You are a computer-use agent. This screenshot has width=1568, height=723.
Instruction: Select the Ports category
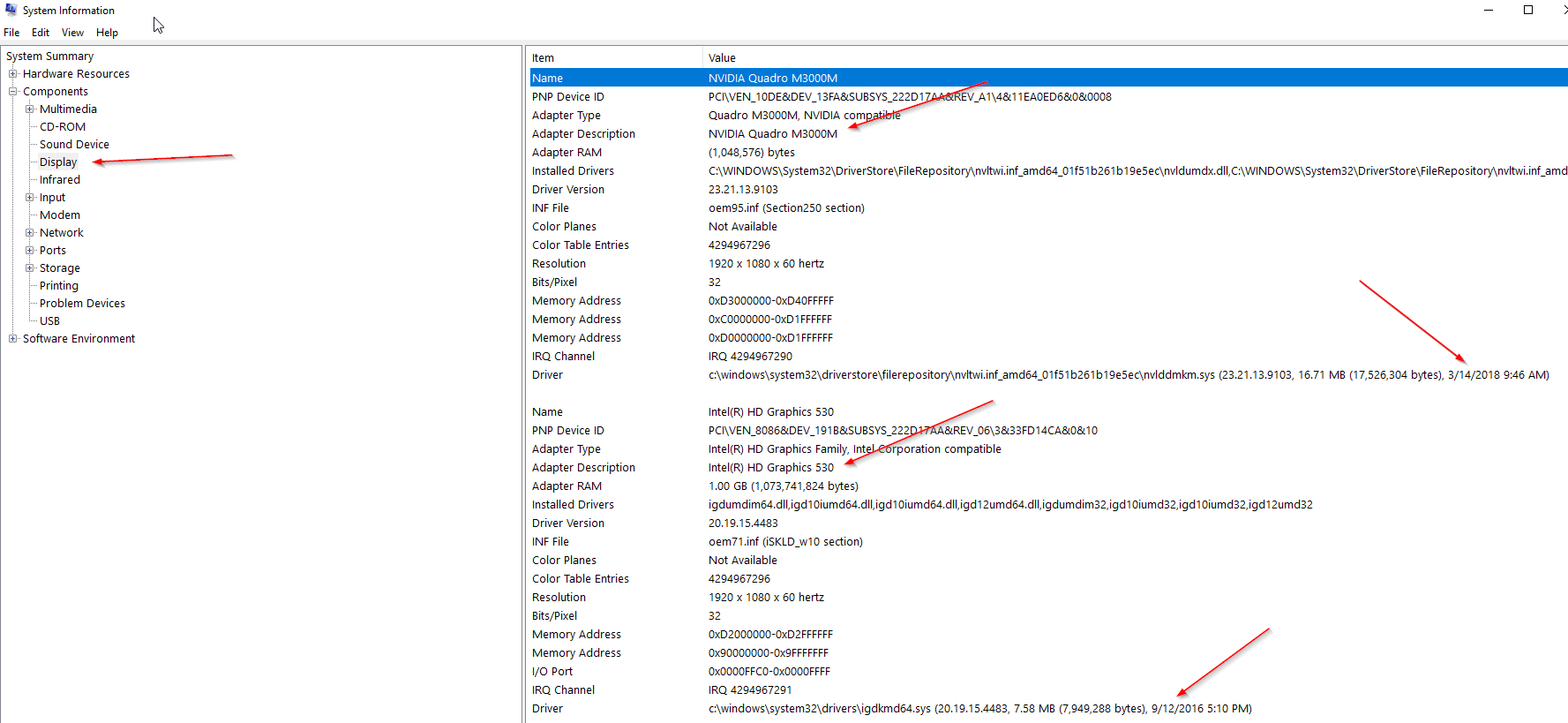coord(52,251)
